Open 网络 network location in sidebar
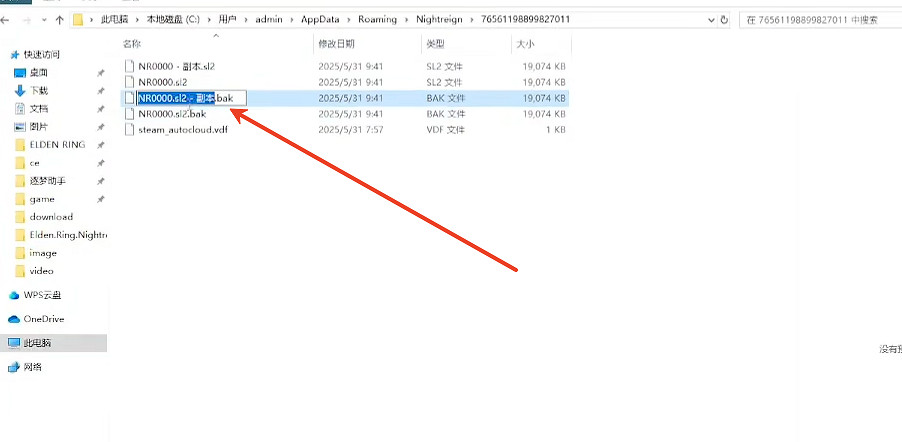Screen dimensions: 902x442 tap(34, 367)
